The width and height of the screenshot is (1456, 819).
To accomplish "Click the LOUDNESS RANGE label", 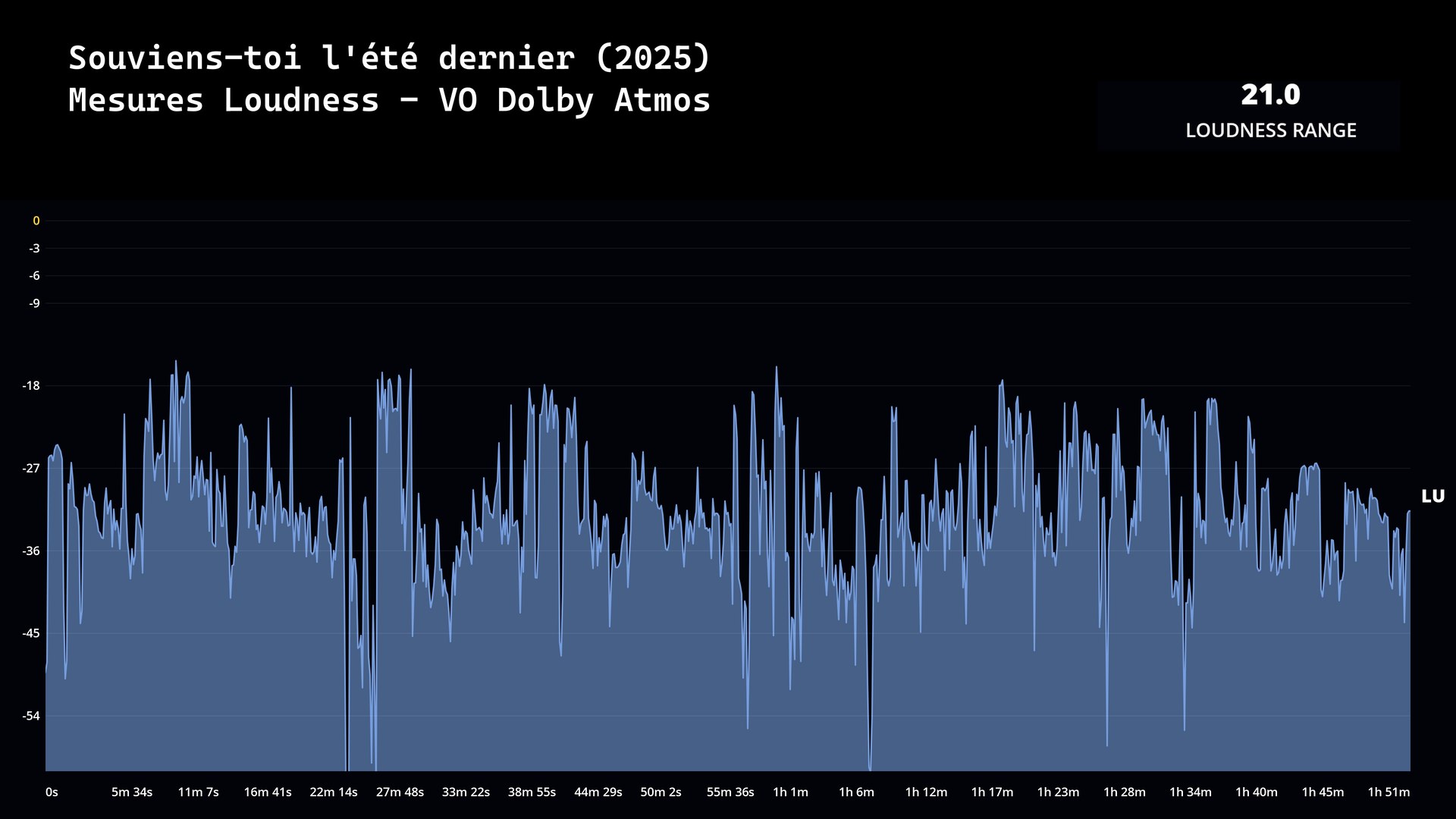I will 1270,130.
